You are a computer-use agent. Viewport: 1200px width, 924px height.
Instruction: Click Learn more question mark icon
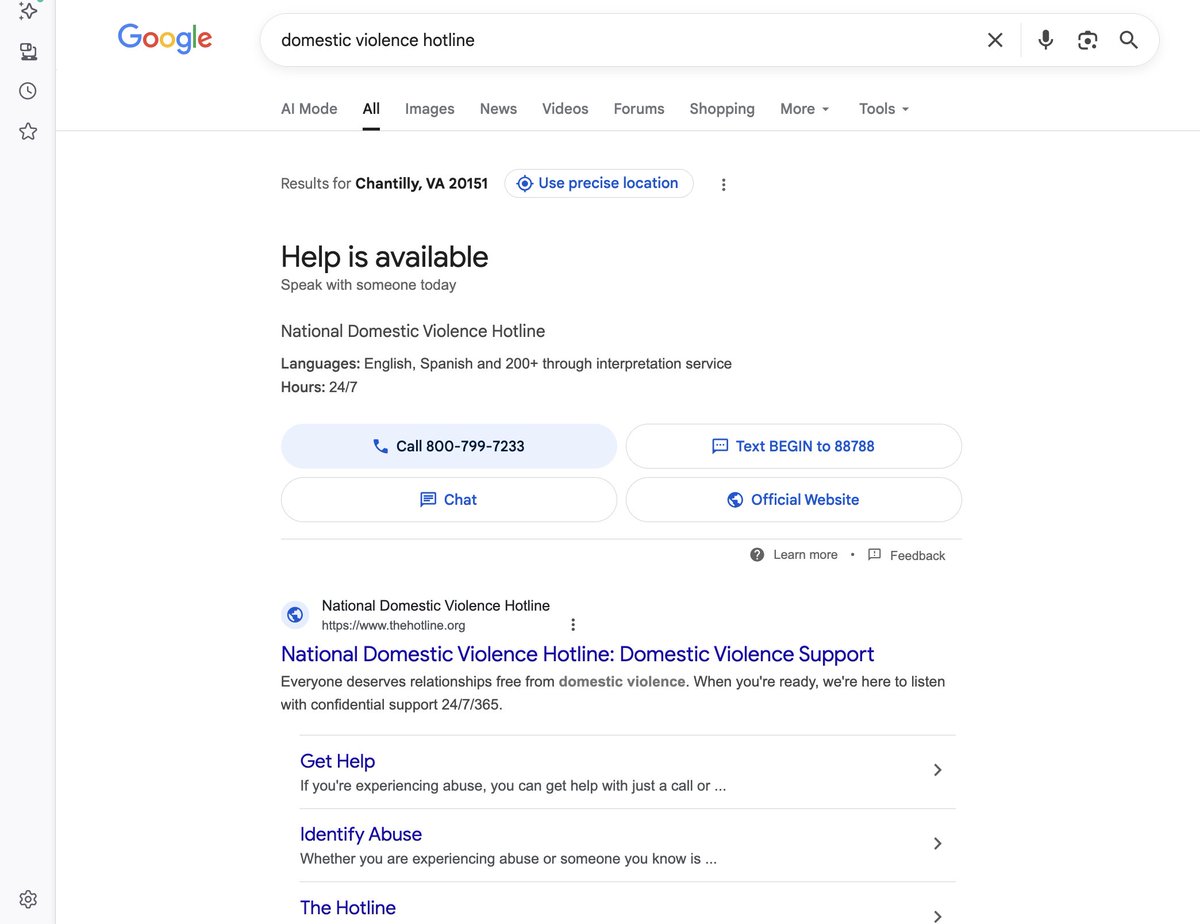pos(757,554)
